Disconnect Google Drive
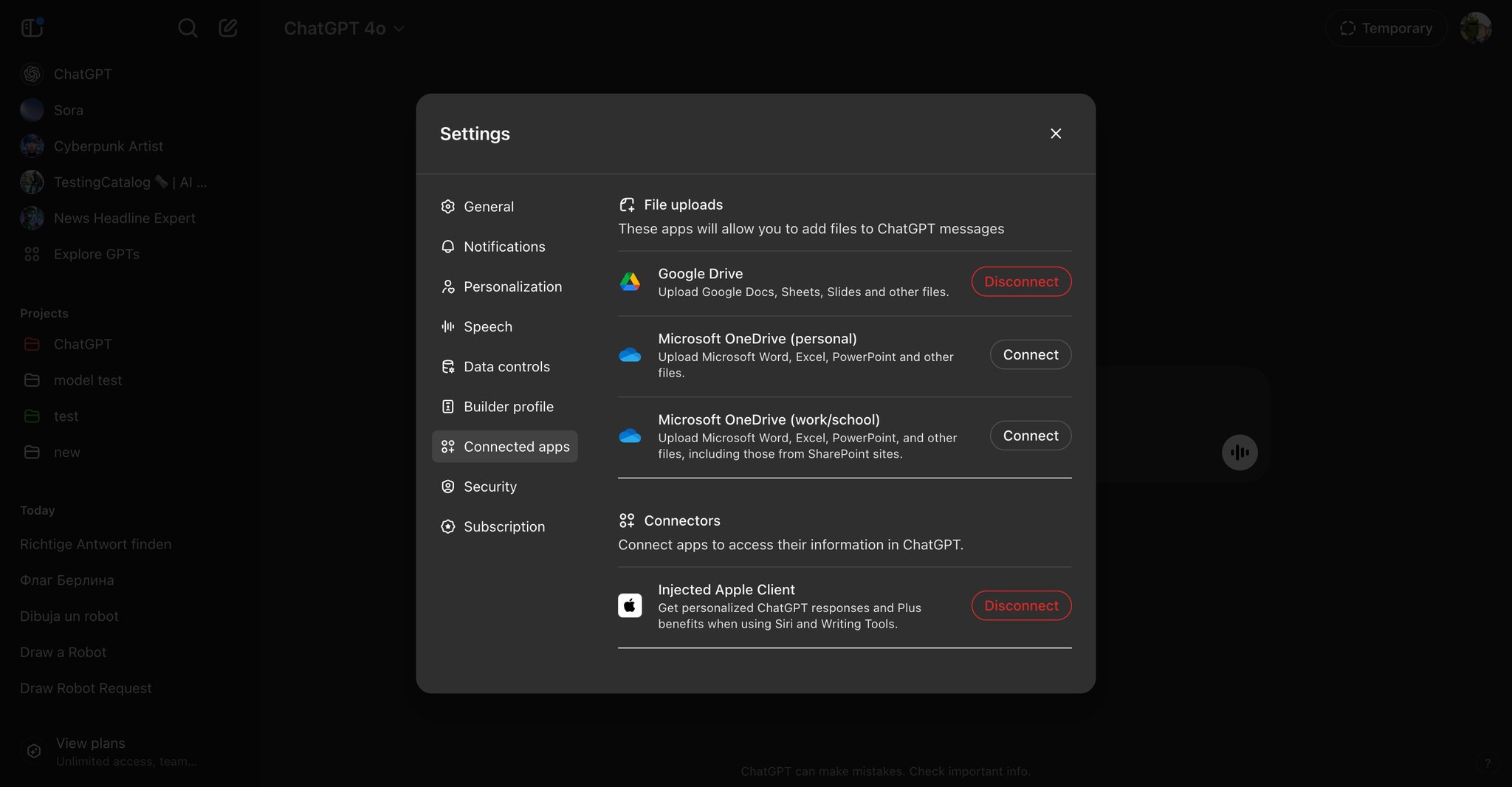1512x787 pixels. click(1021, 281)
